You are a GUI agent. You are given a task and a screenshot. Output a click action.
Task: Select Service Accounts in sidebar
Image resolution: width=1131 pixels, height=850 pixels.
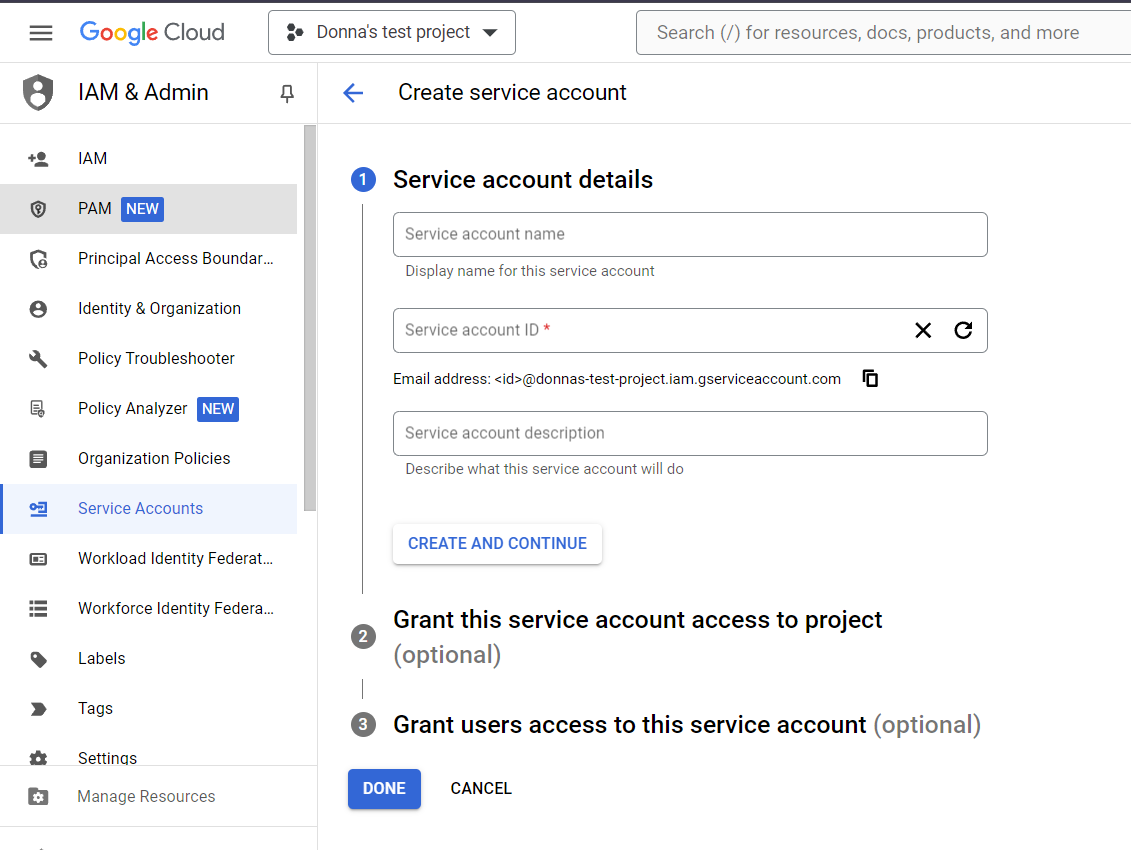(x=149, y=509)
